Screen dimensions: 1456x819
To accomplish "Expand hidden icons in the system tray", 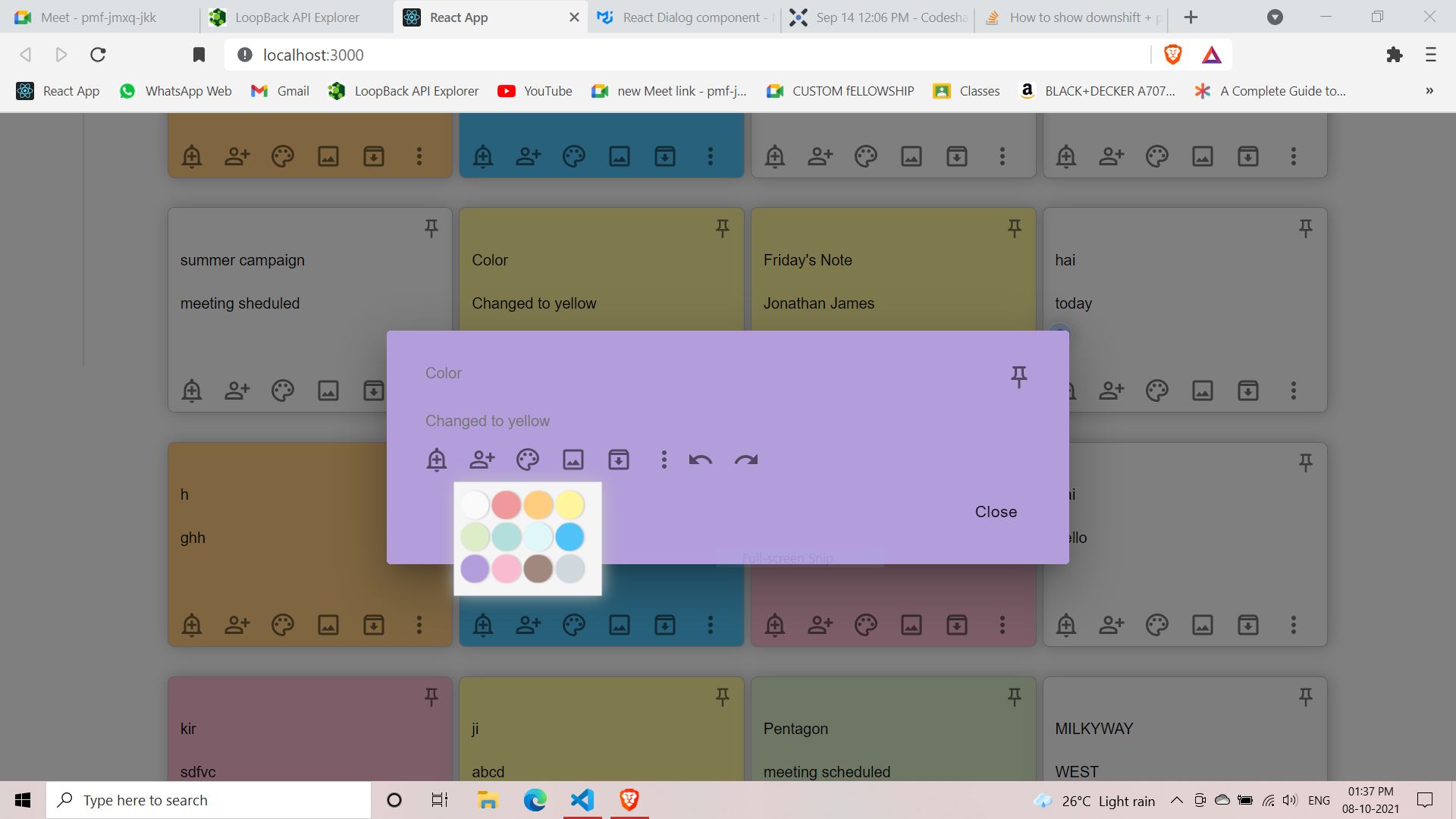I will pyautogui.click(x=1176, y=800).
